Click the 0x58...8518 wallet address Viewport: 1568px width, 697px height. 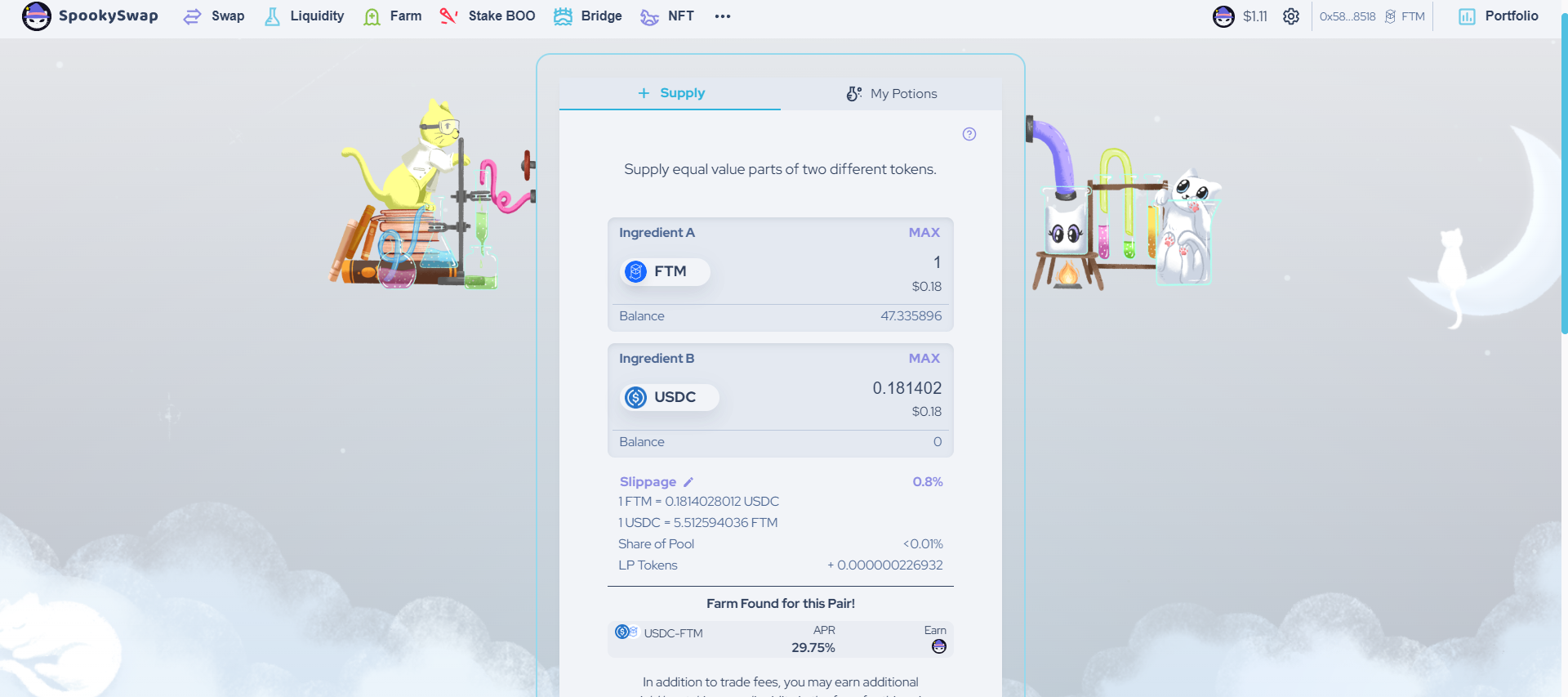tap(1347, 16)
